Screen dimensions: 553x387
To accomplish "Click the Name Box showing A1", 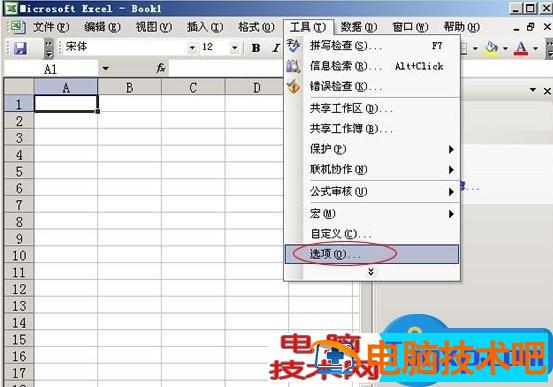I will pos(51,68).
